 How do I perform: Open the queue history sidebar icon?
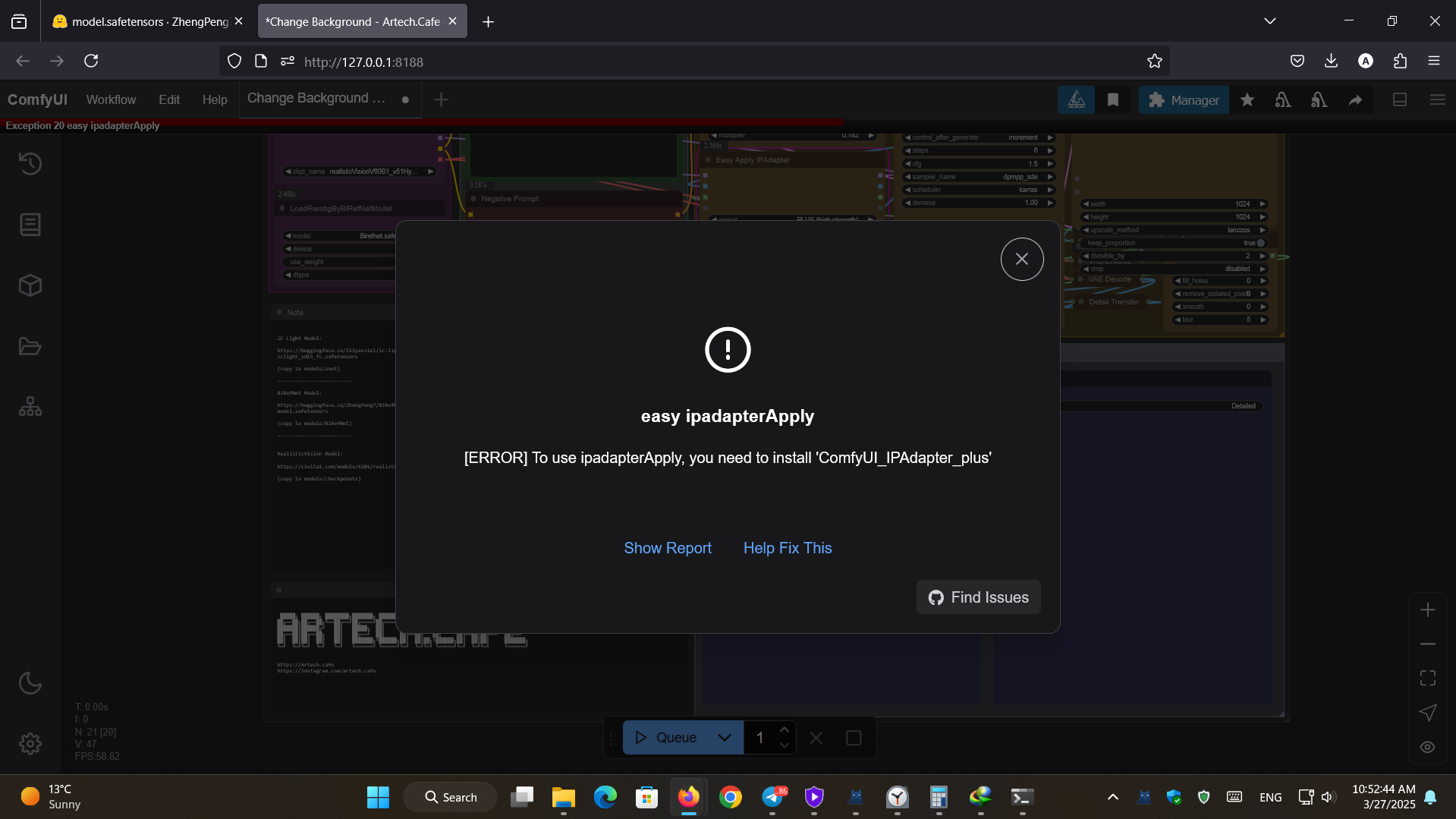point(30,163)
